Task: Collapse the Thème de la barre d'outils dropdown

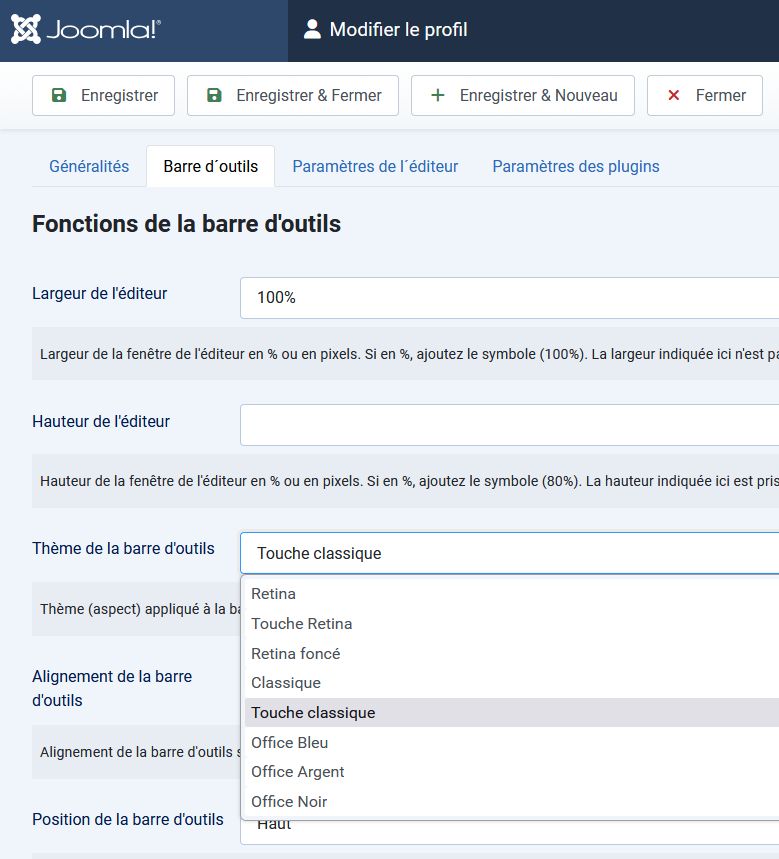Action: 508,553
